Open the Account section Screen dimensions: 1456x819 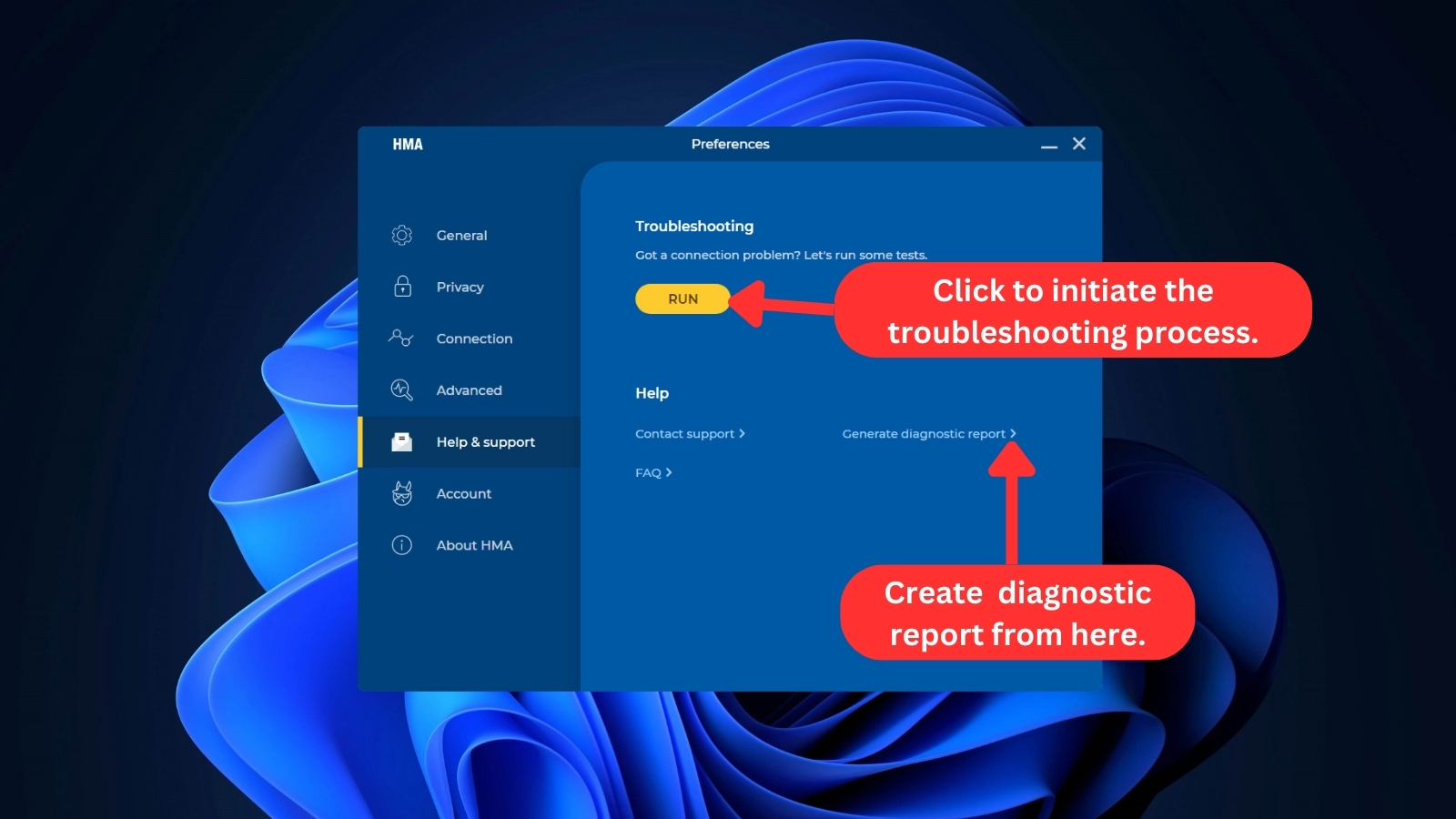470,493
